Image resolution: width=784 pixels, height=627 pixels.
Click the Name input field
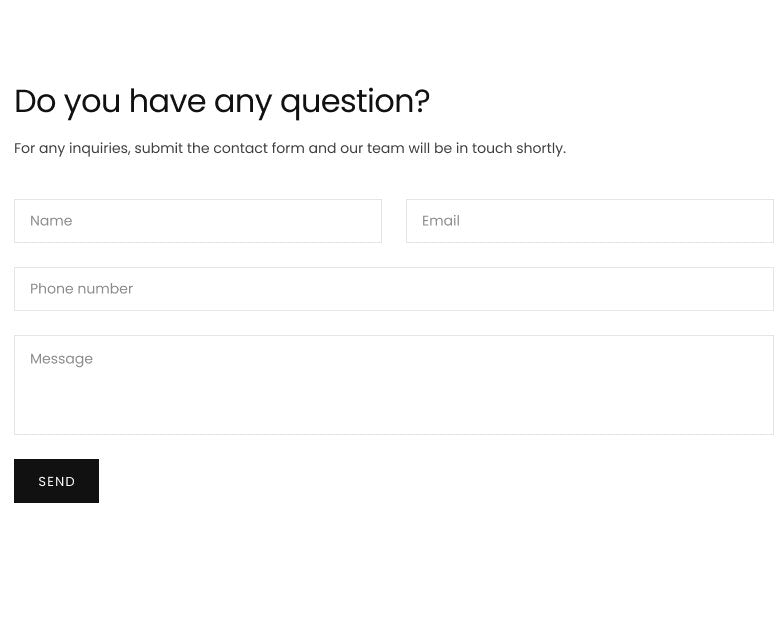[x=198, y=221]
